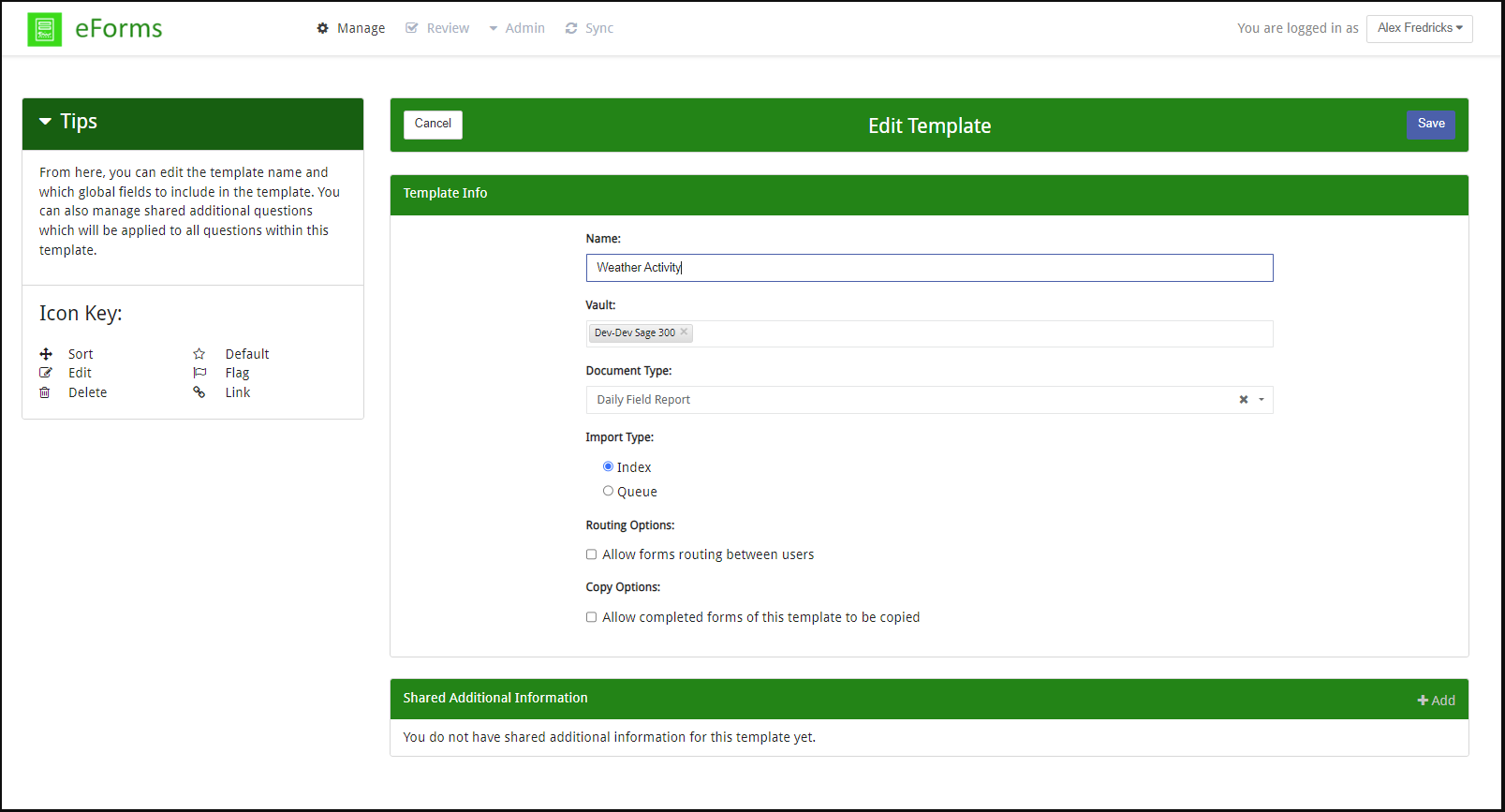
Task: Collapse the Tips panel
Action: point(45,122)
